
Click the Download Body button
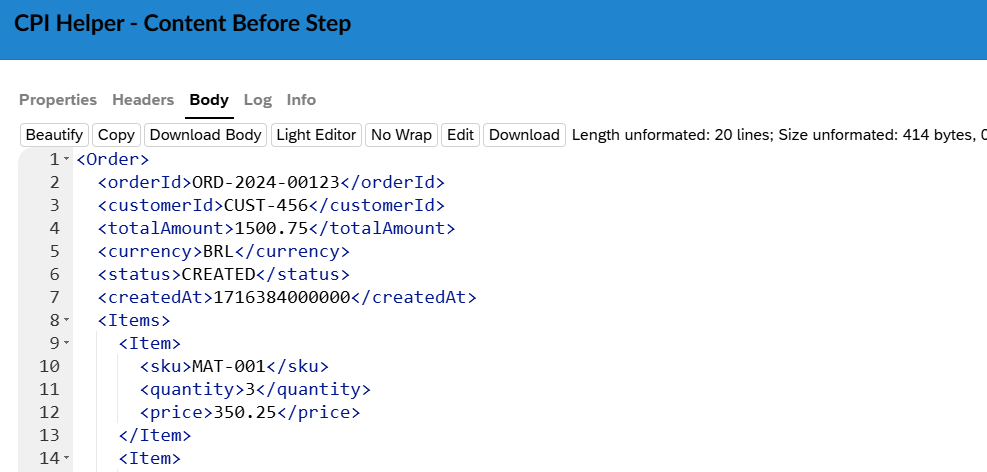205,135
